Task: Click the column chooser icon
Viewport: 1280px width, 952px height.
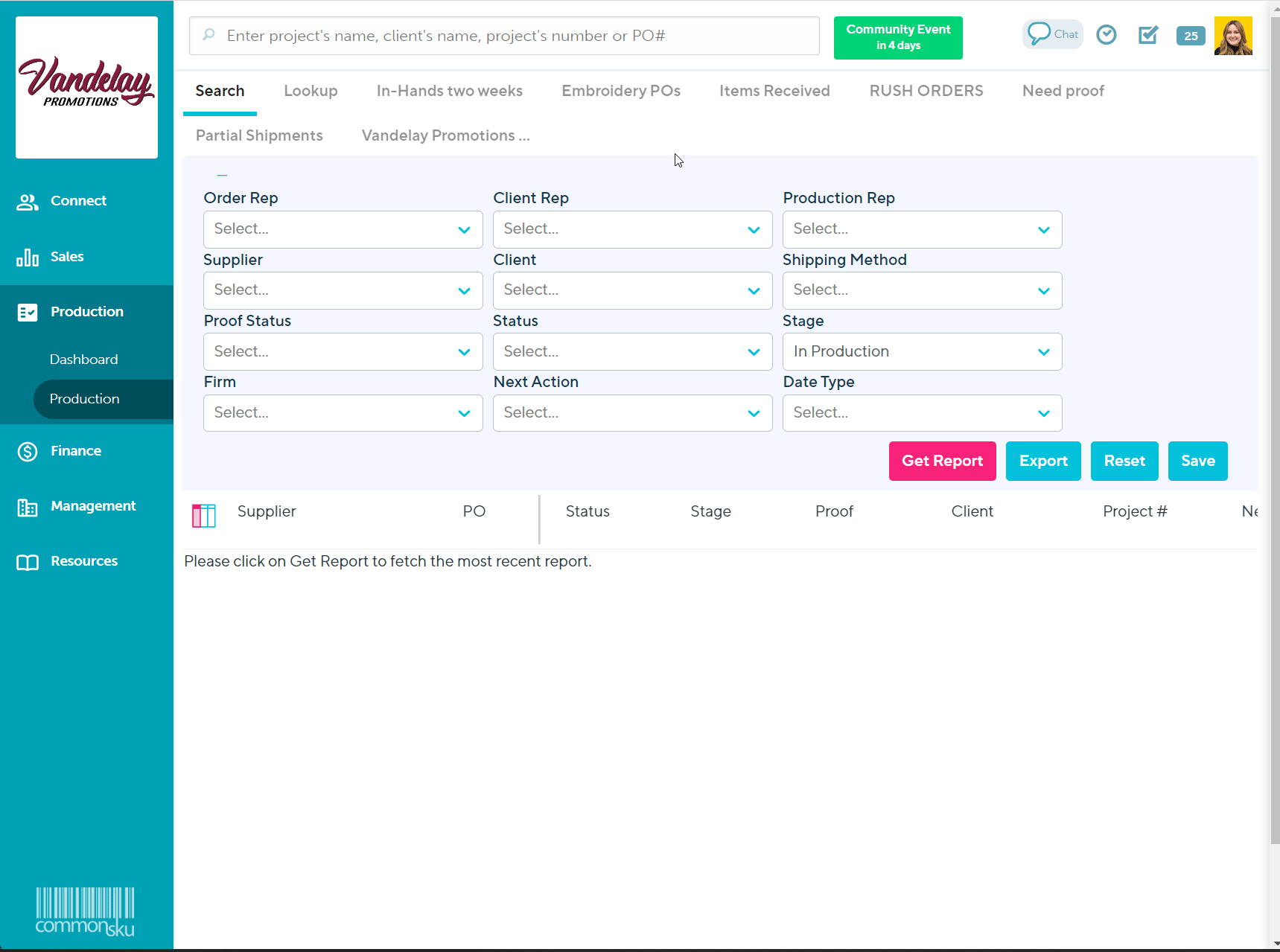Action: point(203,515)
